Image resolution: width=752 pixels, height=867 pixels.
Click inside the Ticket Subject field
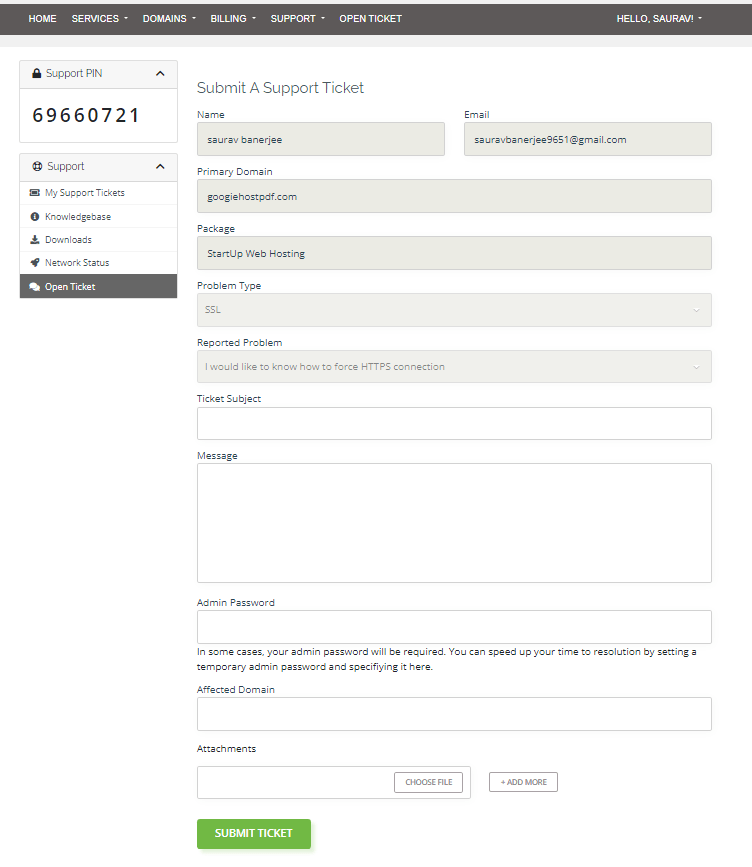[x=454, y=423]
